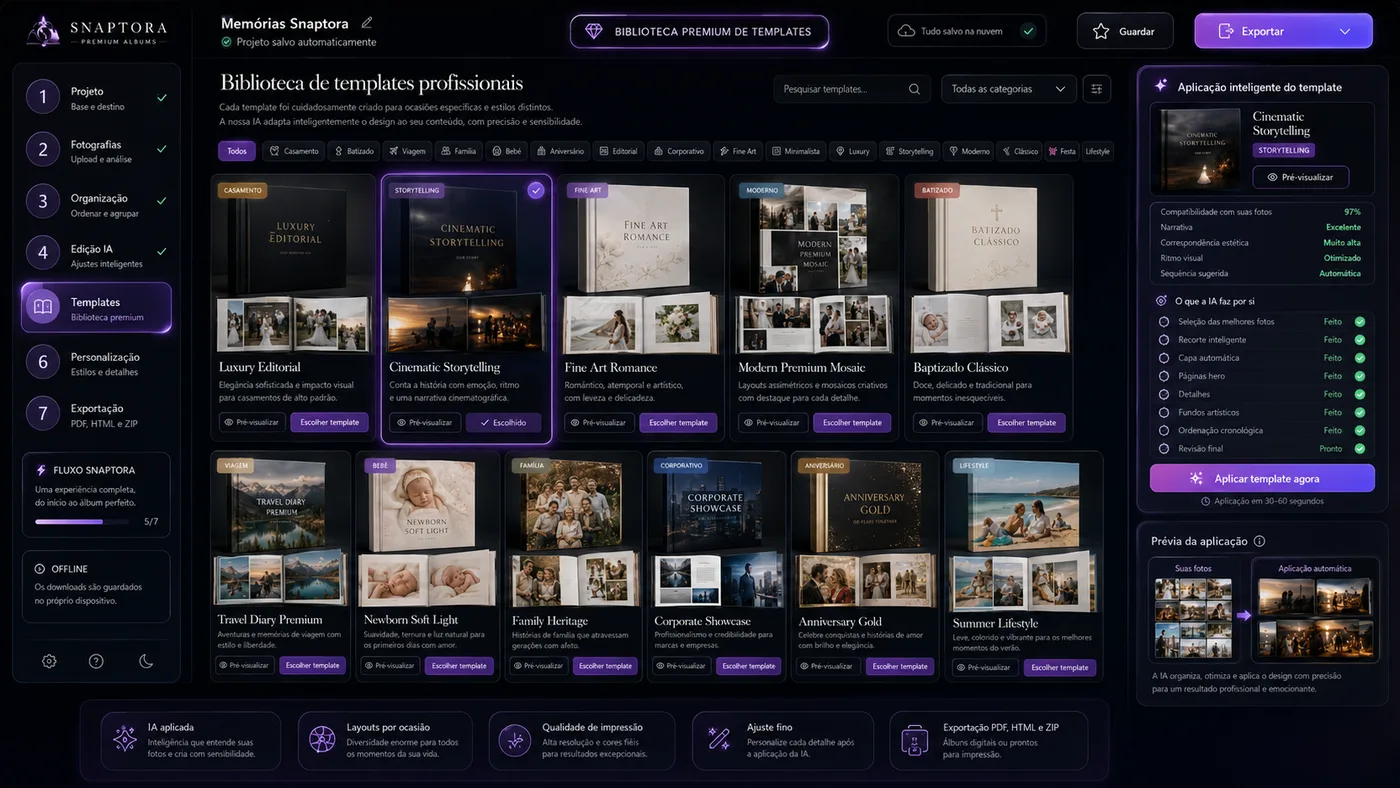This screenshot has height=788, width=1400.
Task: Click the lightning icon in Fluxo Snaptora card
Action: [x=41, y=470]
